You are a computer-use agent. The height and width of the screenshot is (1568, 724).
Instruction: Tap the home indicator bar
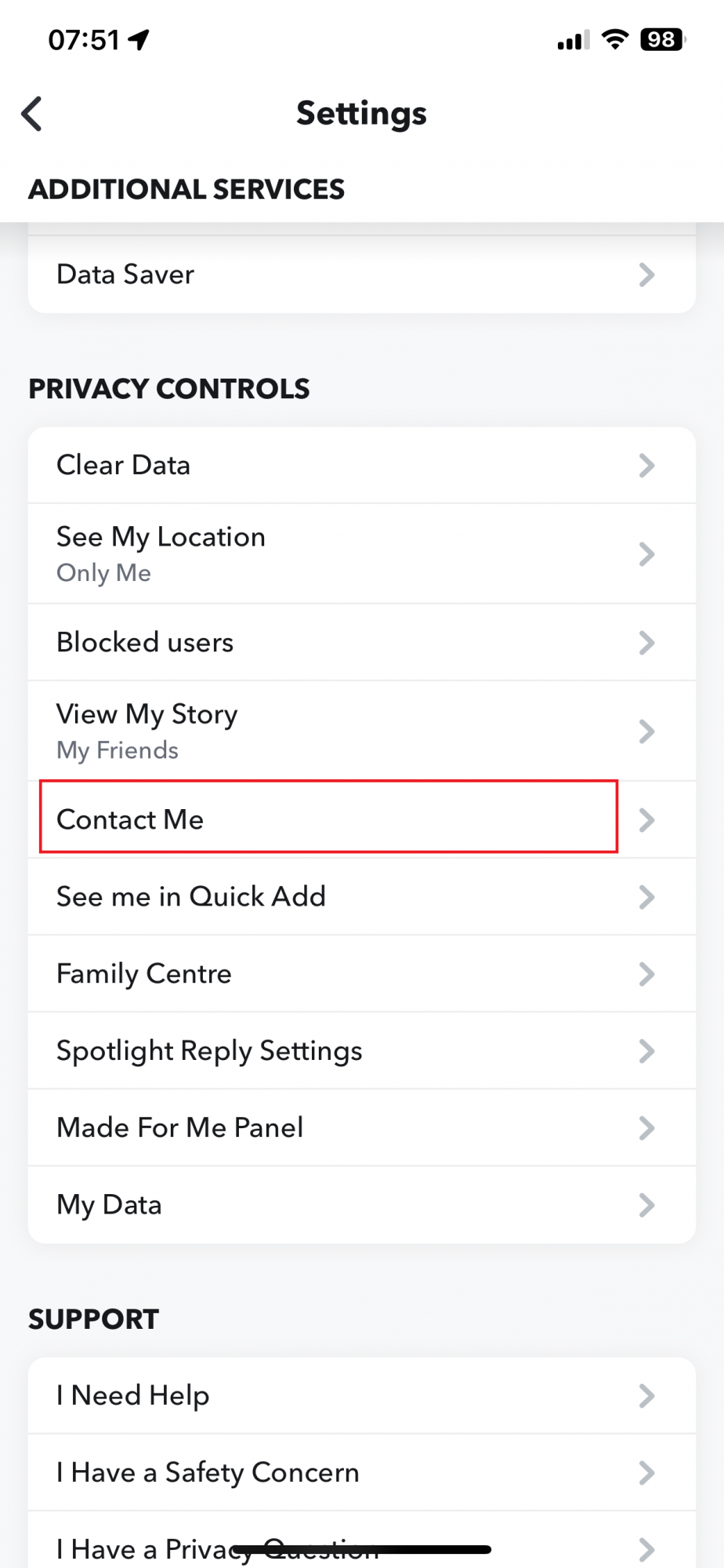(362, 1549)
